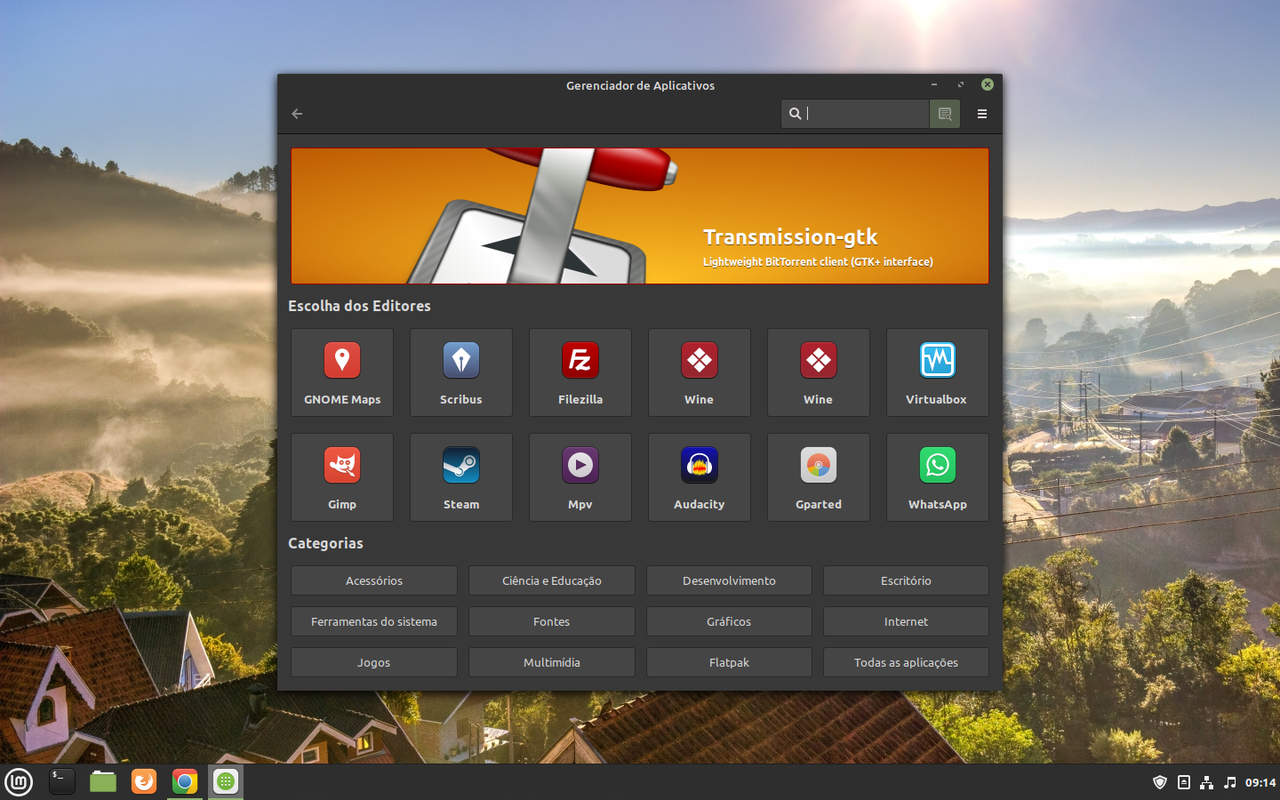Open the Transmission-gtk featured banner
The width and height of the screenshot is (1280, 800).
click(640, 216)
